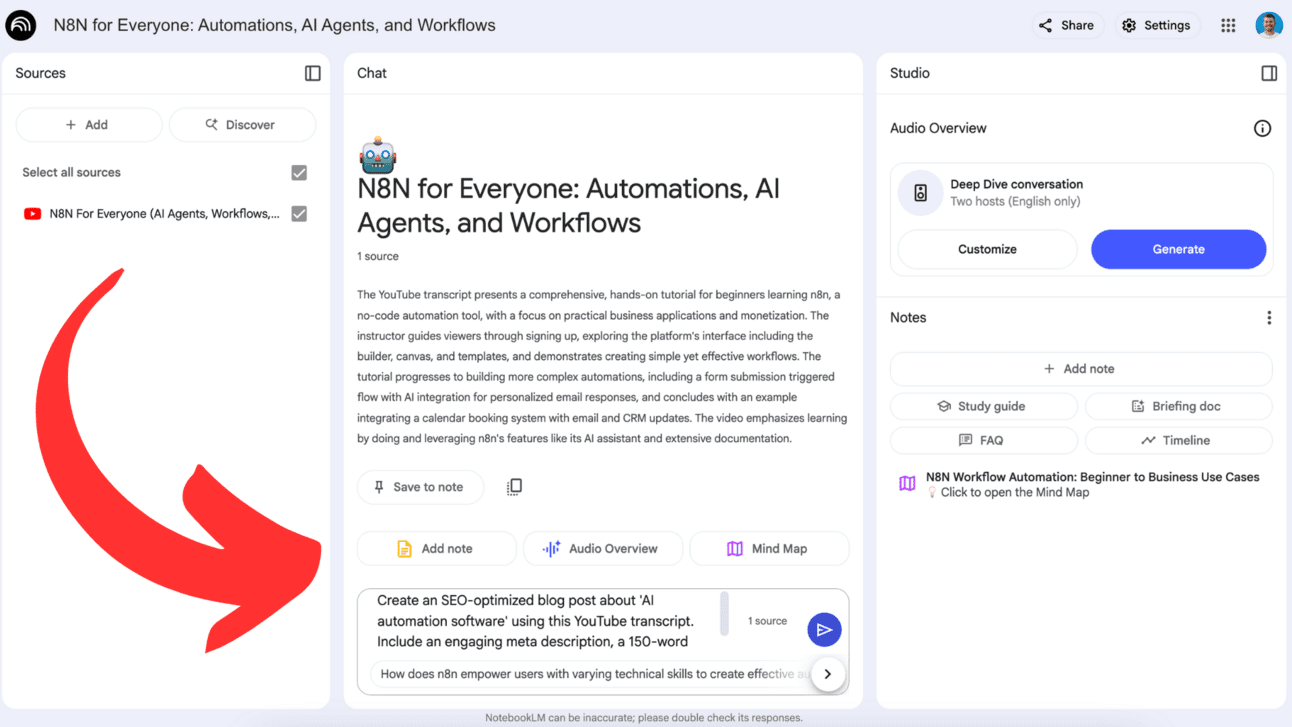Click the NotebookLM logo
Screen dimensions: 1292x727
(x=20, y=25)
